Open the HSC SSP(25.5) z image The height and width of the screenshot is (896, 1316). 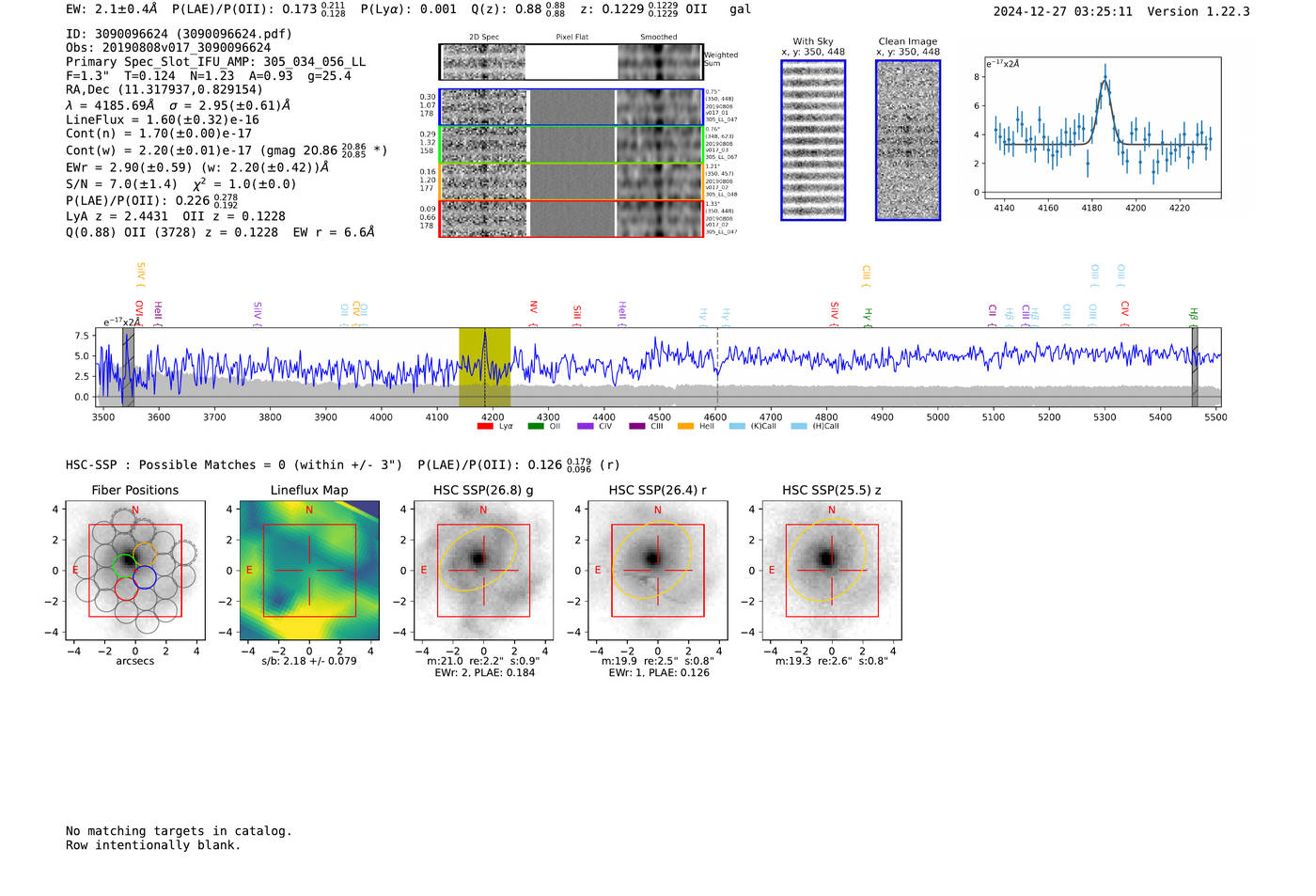click(832, 571)
